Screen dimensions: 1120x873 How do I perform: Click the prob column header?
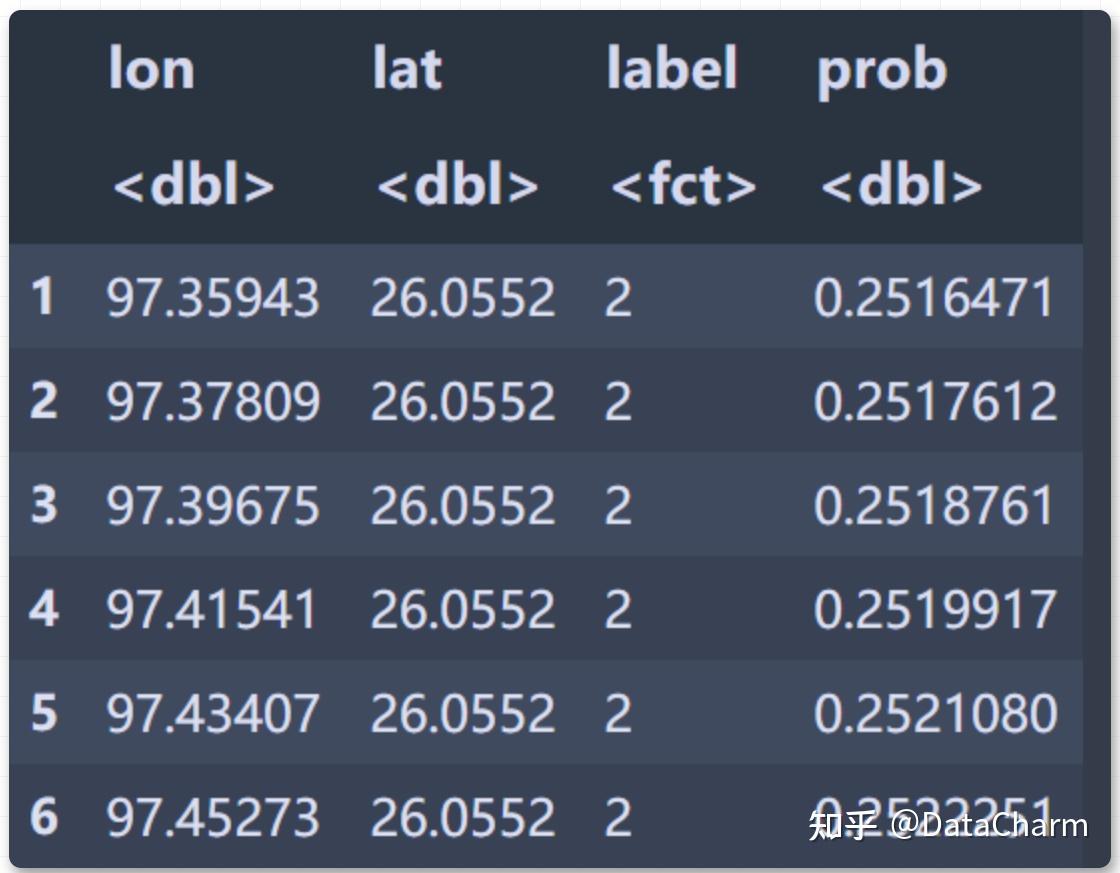[x=882, y=71]
